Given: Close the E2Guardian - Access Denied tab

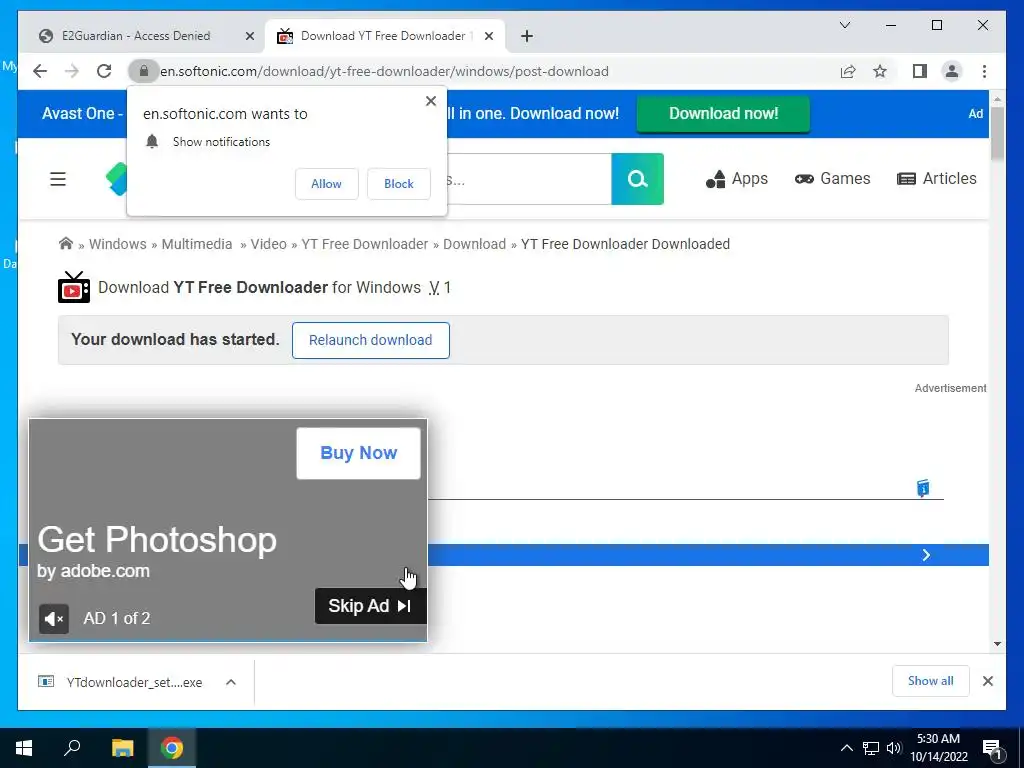Looking at the screenshot, I should click(x=249, y=37).
